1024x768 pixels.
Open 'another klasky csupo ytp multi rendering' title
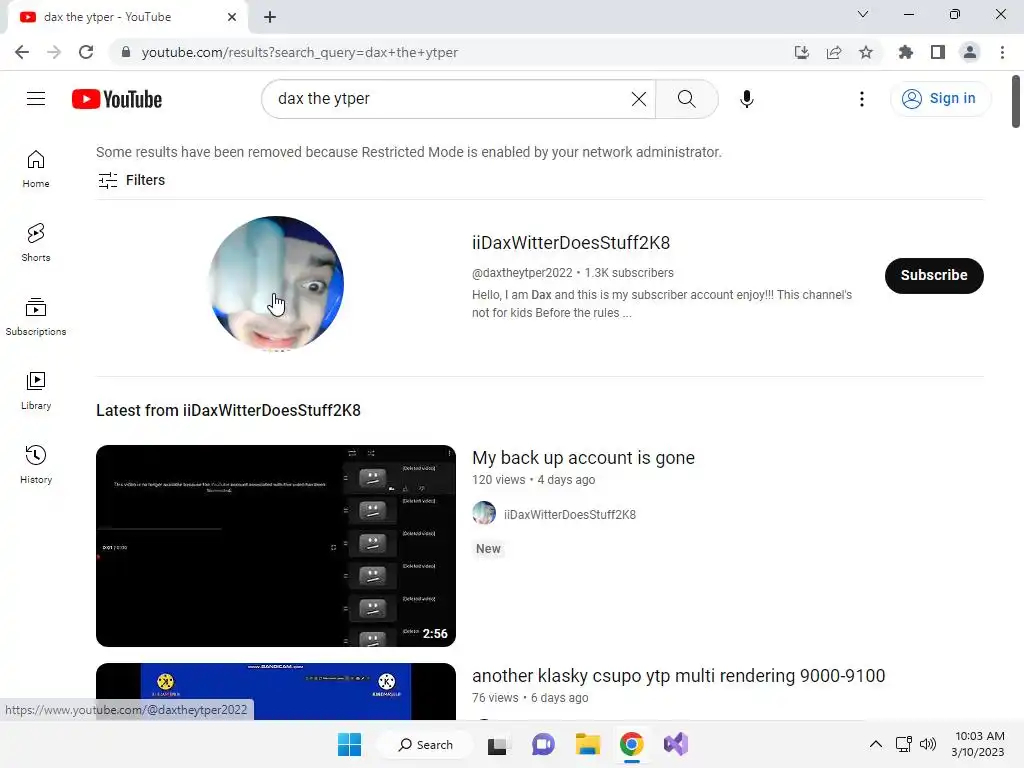click(679, 675)
